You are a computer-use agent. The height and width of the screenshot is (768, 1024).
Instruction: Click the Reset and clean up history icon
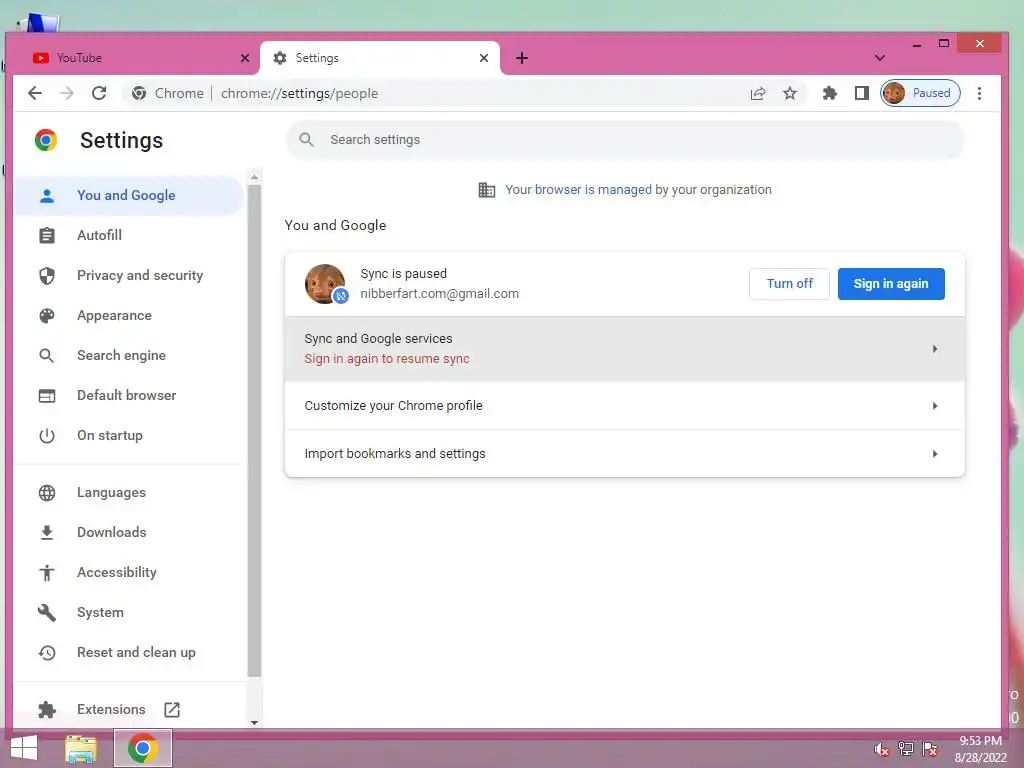point(46,652)
